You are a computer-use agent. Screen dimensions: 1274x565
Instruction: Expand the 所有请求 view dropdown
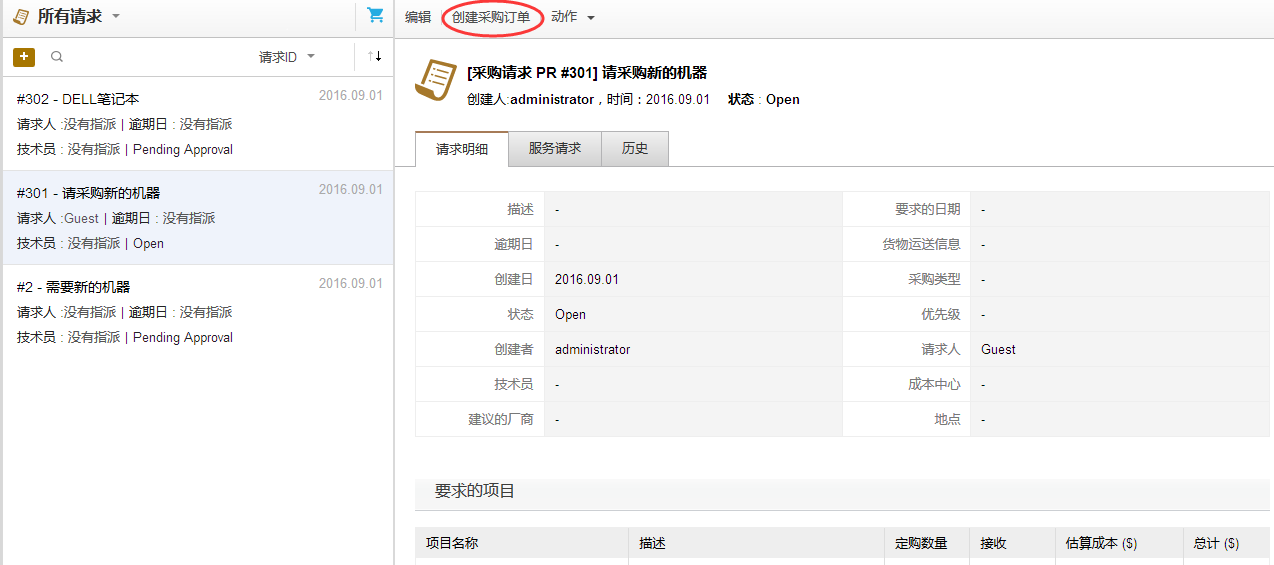tap(116, 17)
